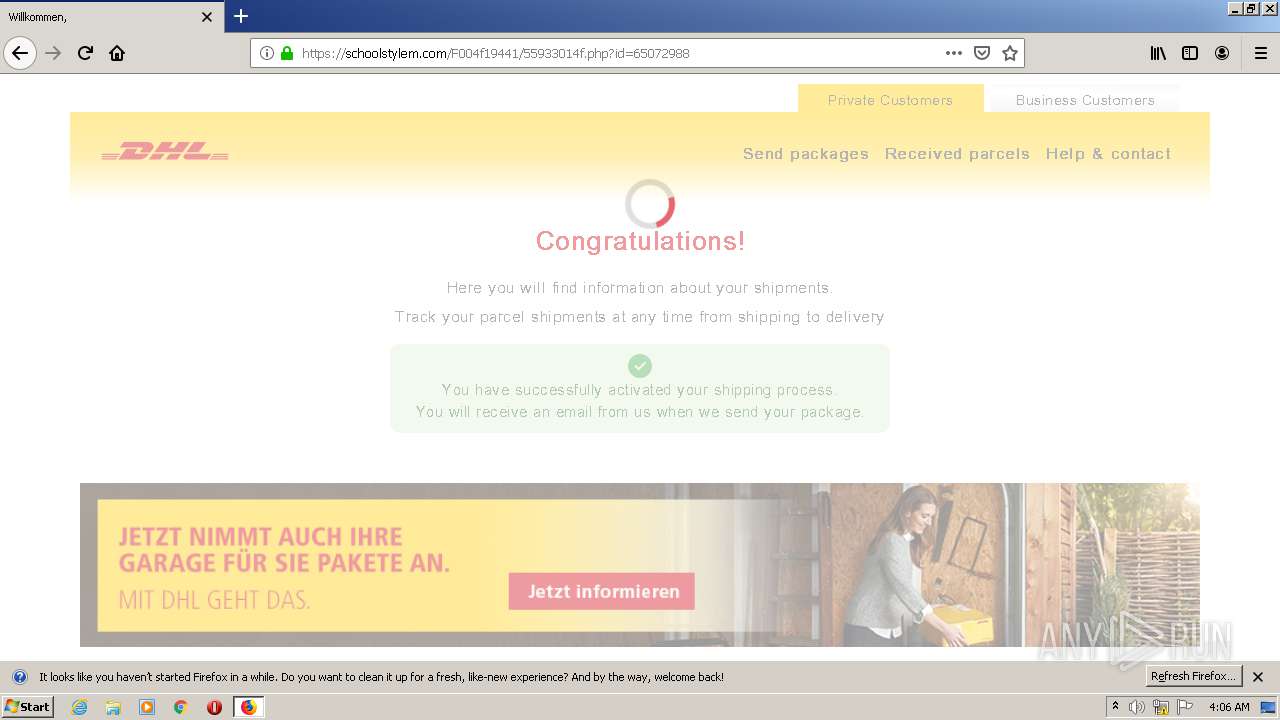This screenshot has width=1280, height=720.
Task: Open media player taskbar icon
Action: point(147,707)
